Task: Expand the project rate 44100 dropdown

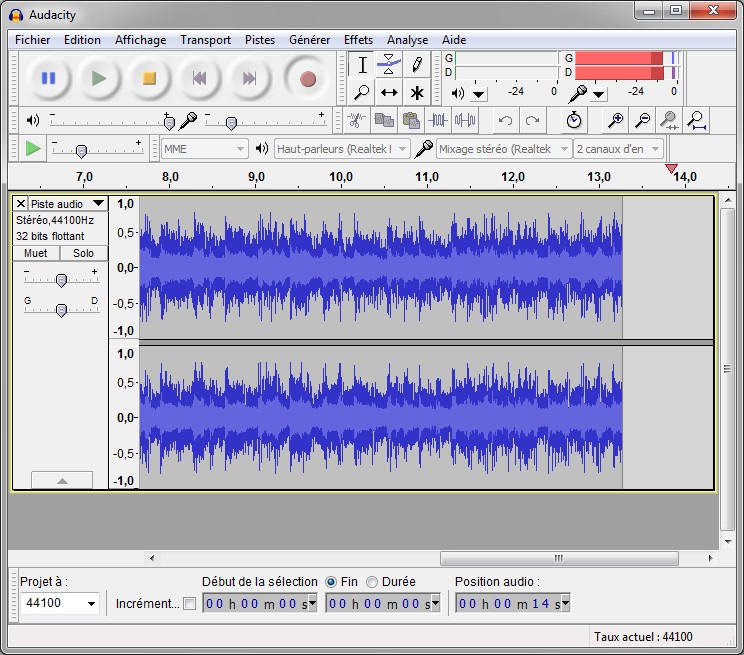Action: coord(92,603)
